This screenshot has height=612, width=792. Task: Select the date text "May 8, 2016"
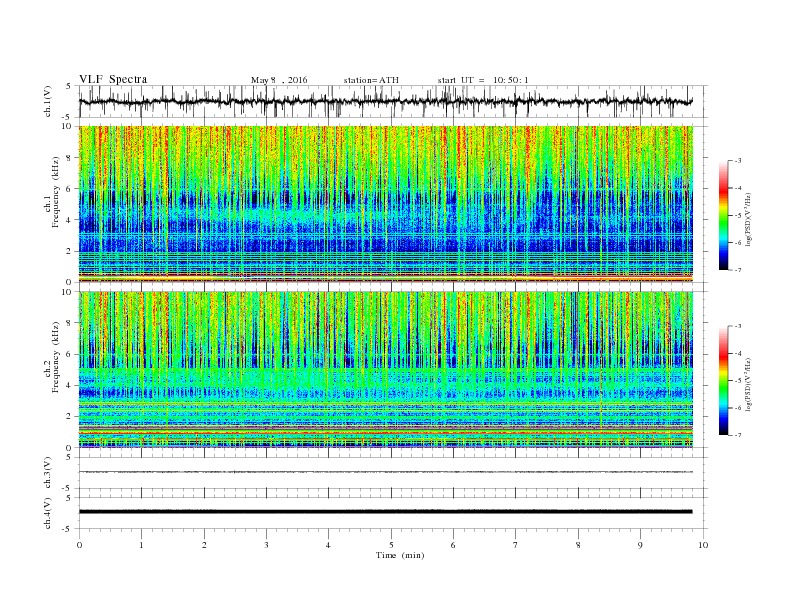279,80
